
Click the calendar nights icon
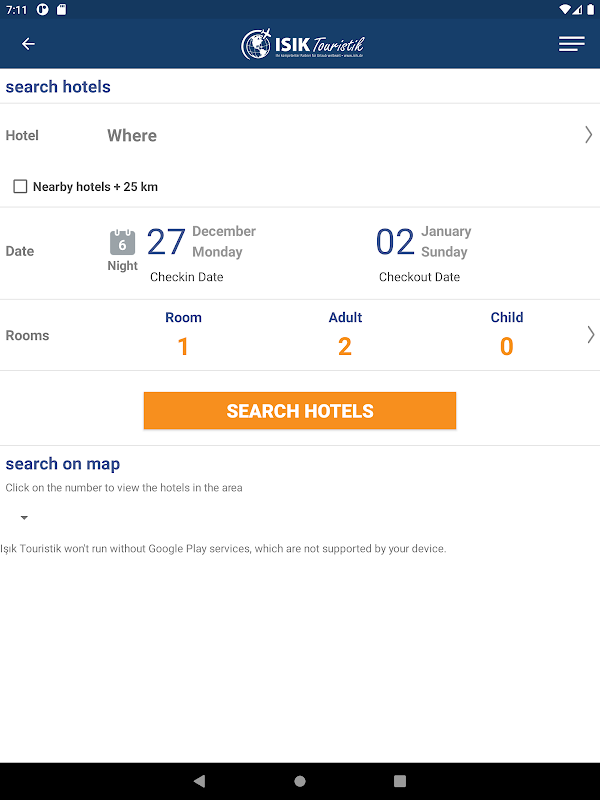tap(122, 242)
